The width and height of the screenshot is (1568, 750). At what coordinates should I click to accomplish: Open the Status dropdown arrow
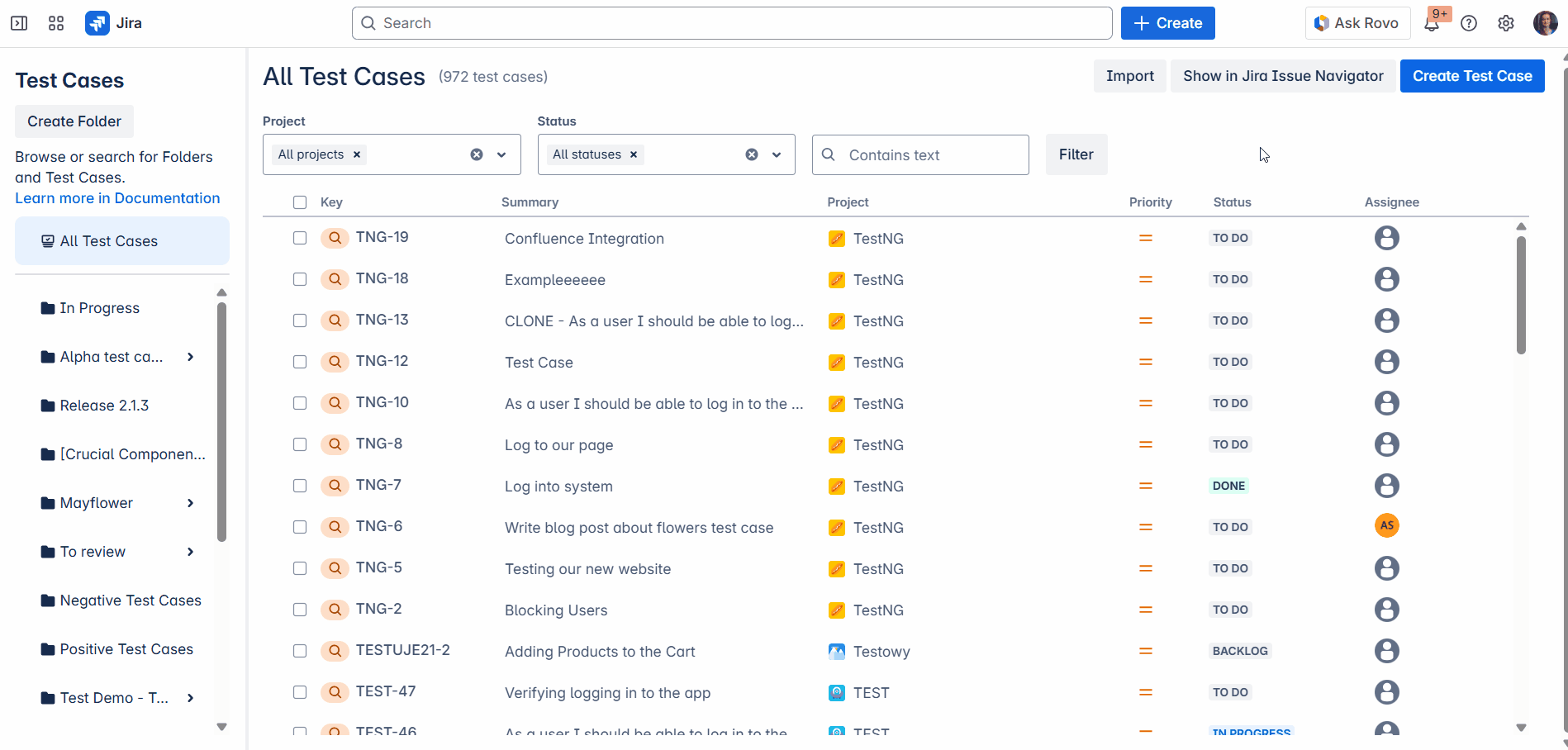pos(777,154)
